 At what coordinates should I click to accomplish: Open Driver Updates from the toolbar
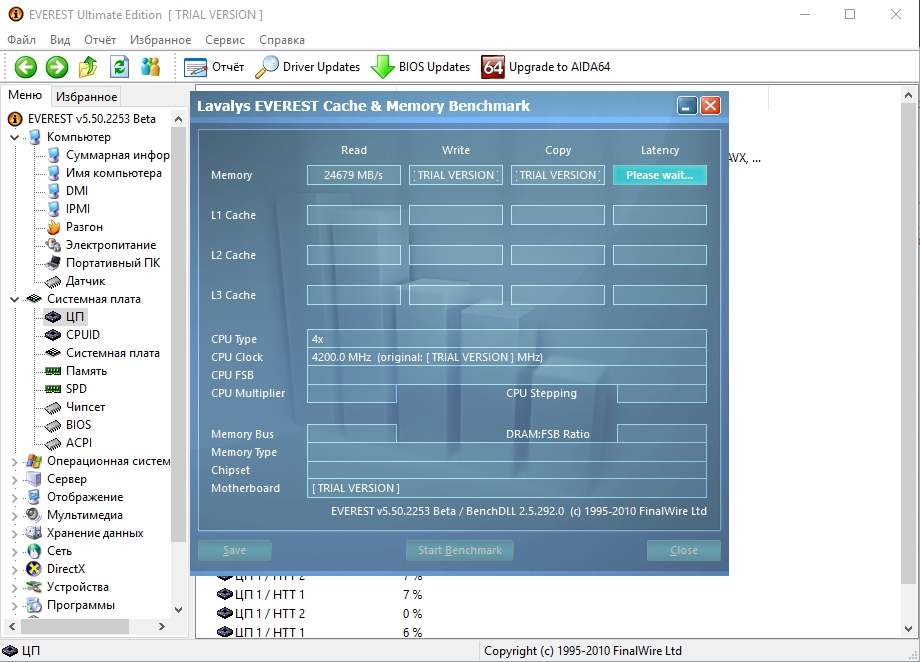pos(308,67)
